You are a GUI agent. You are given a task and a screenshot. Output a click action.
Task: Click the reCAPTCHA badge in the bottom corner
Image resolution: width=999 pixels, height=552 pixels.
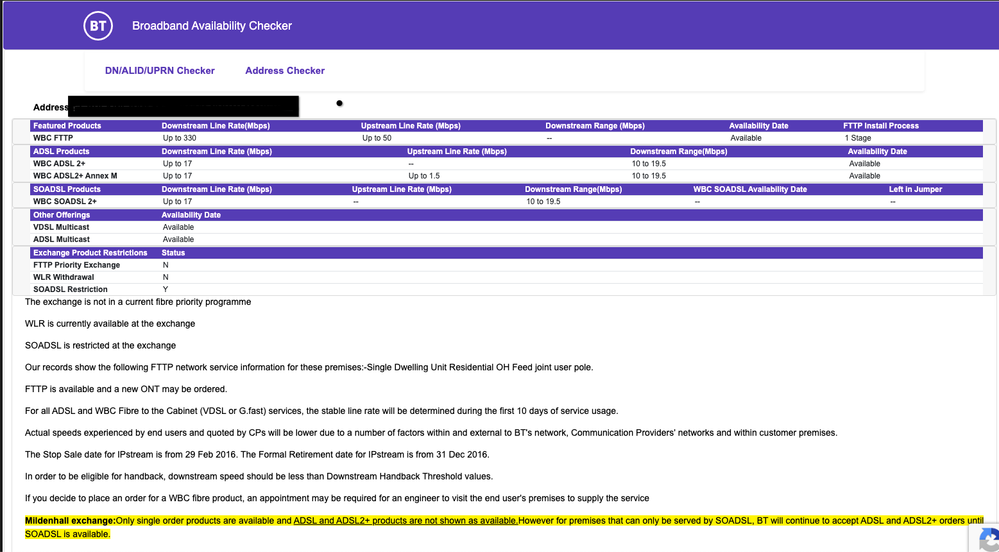coord(985,538)
